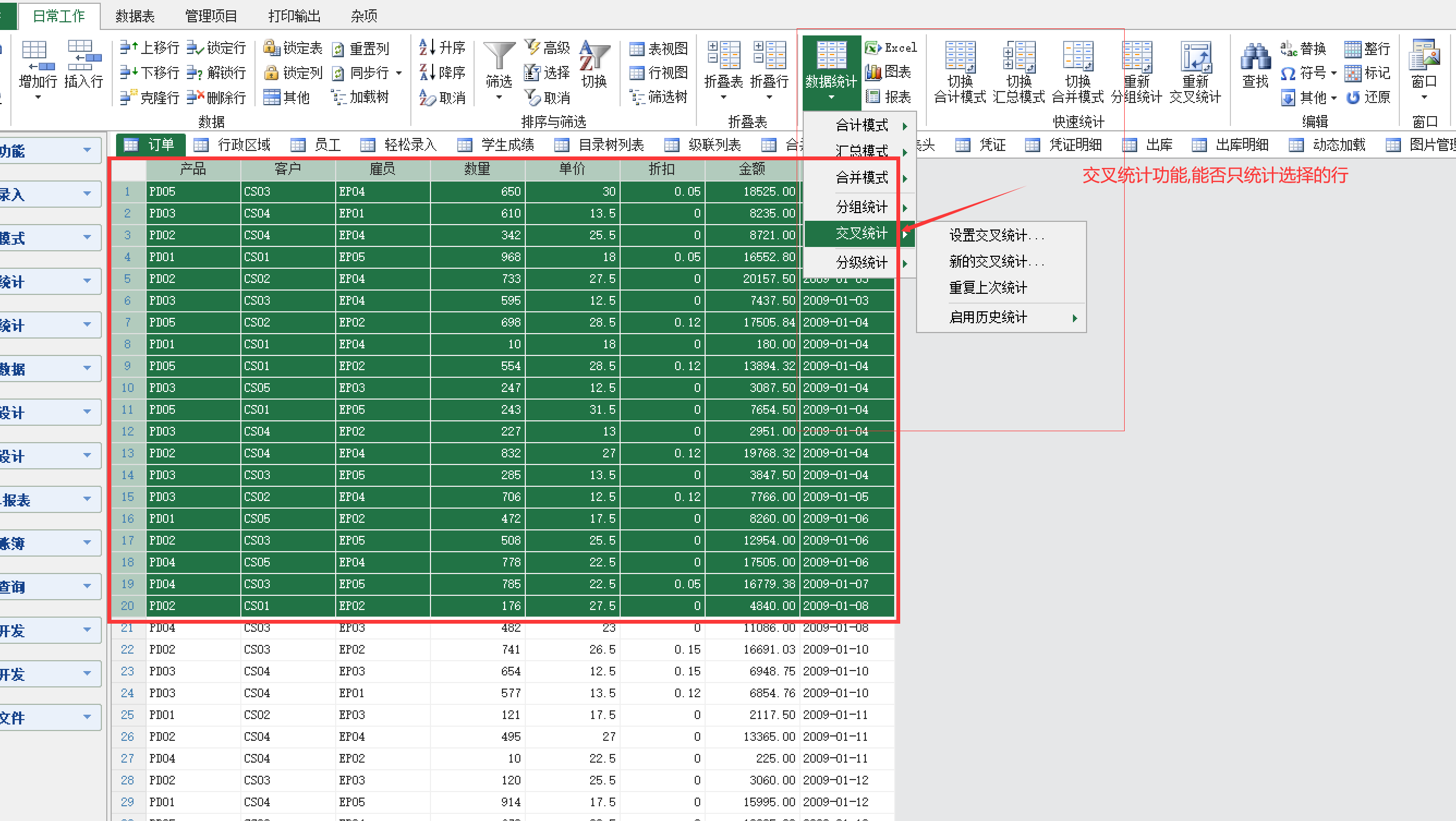Select row number 25 header
1456x821 pixels.
[x=127, y=715]
